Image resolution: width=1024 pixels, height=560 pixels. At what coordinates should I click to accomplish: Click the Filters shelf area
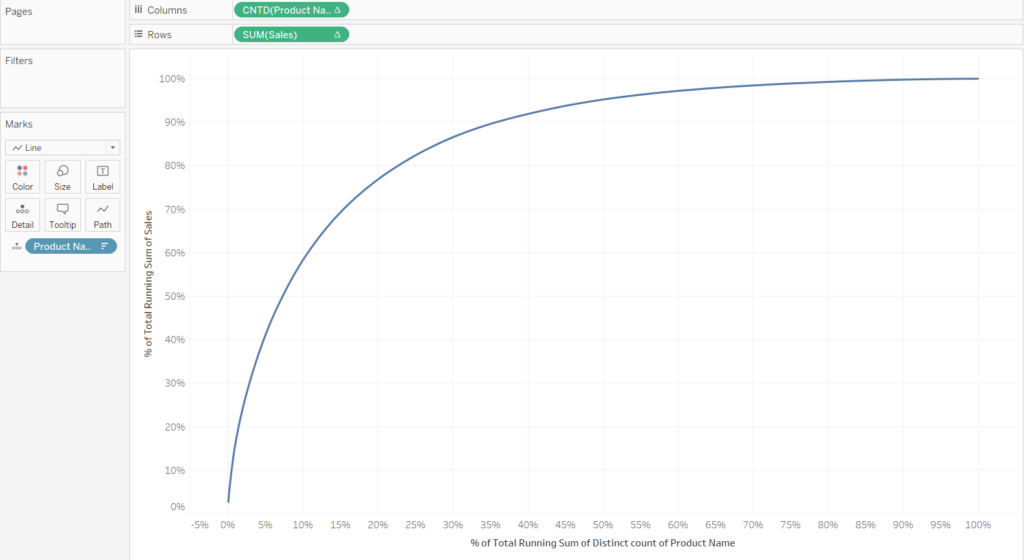pyautogui.click(x=63, y=78)
